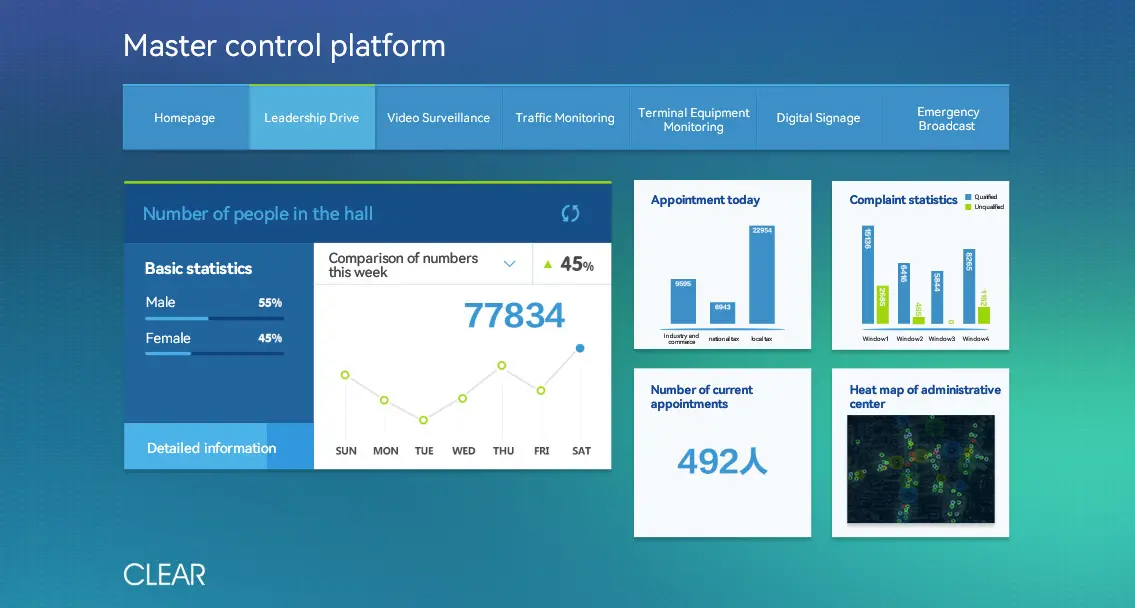Image resolution: width=1135 pixels, height=608 pixels.
Task: Click the Unqualified green legend swatch
Action: click(x=967, y=207)
